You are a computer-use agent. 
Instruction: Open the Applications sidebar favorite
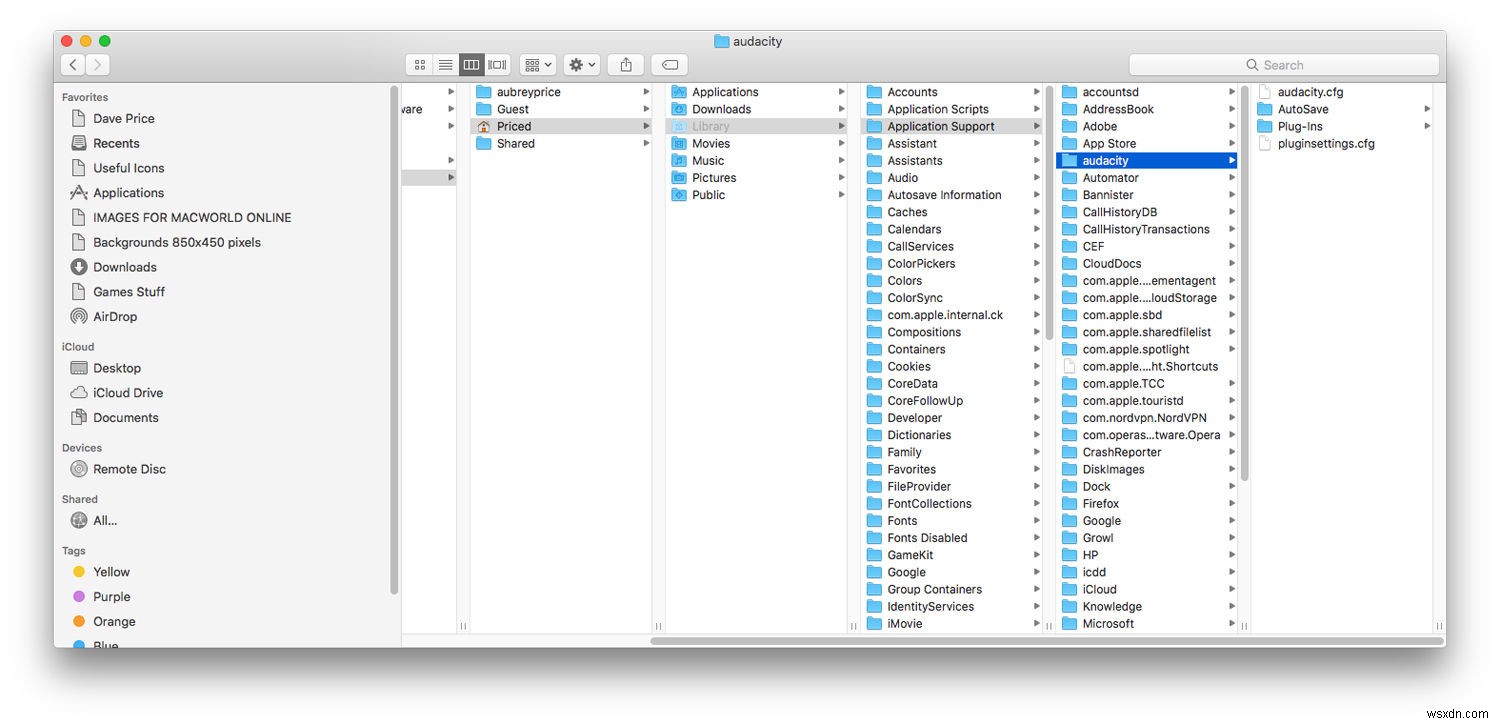(128, 193)
